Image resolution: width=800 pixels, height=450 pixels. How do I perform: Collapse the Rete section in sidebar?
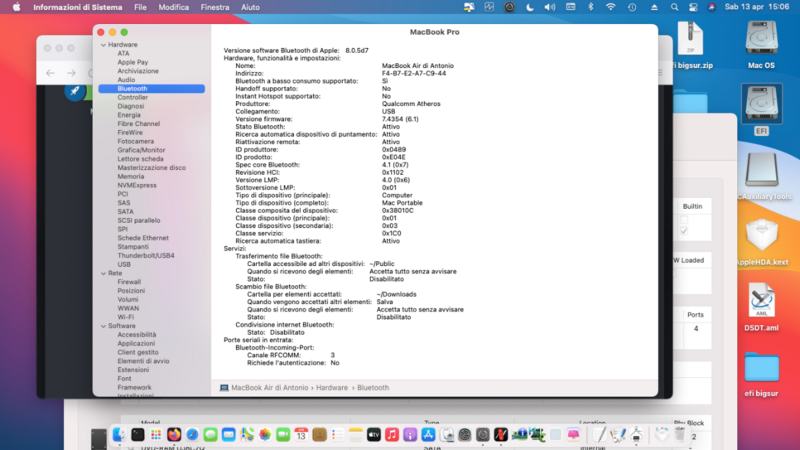pos(104,273)
